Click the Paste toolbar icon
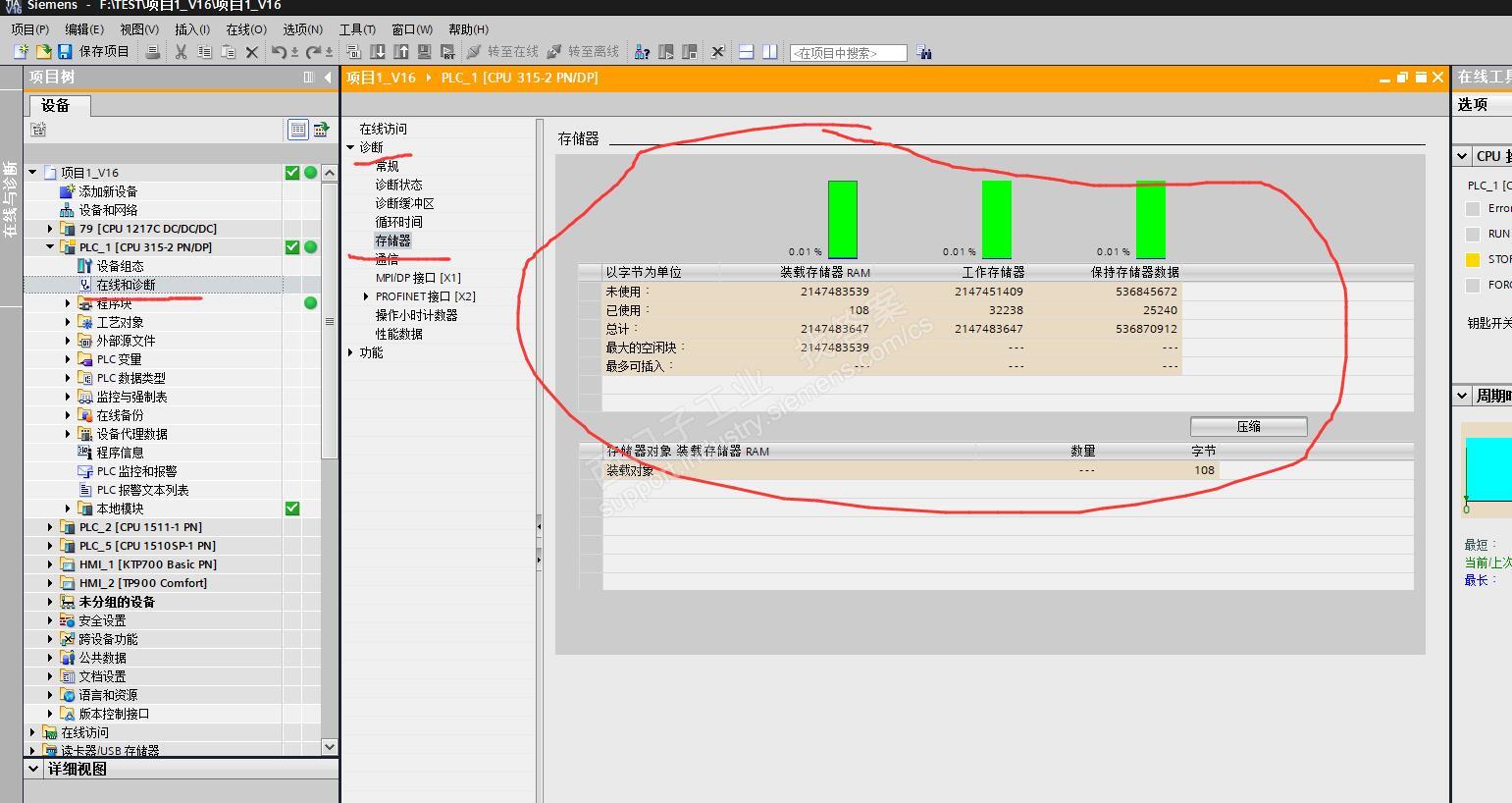The width and height of the screenshot is (1512, 803). pyautogui.click(x=229, y=52)
